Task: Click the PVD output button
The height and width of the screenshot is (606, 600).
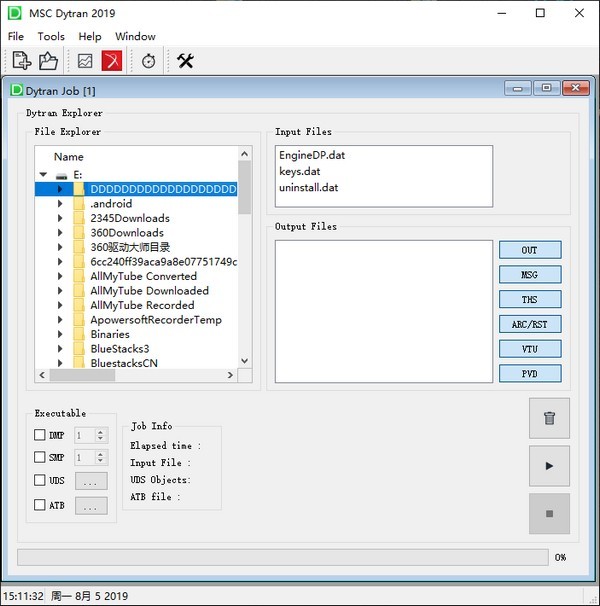Action: click(x=530, y=373)
